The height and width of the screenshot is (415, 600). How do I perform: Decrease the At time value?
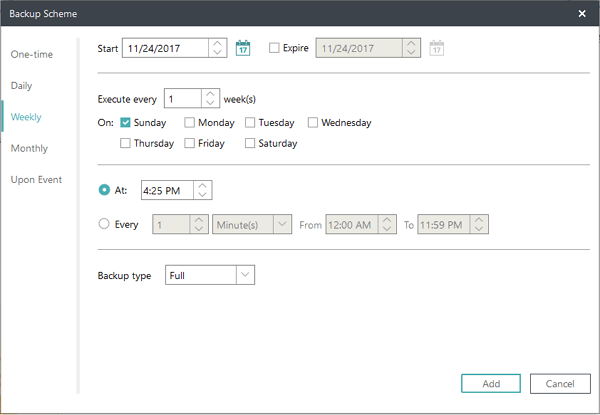pyautogui.click(x=202, y=194)
